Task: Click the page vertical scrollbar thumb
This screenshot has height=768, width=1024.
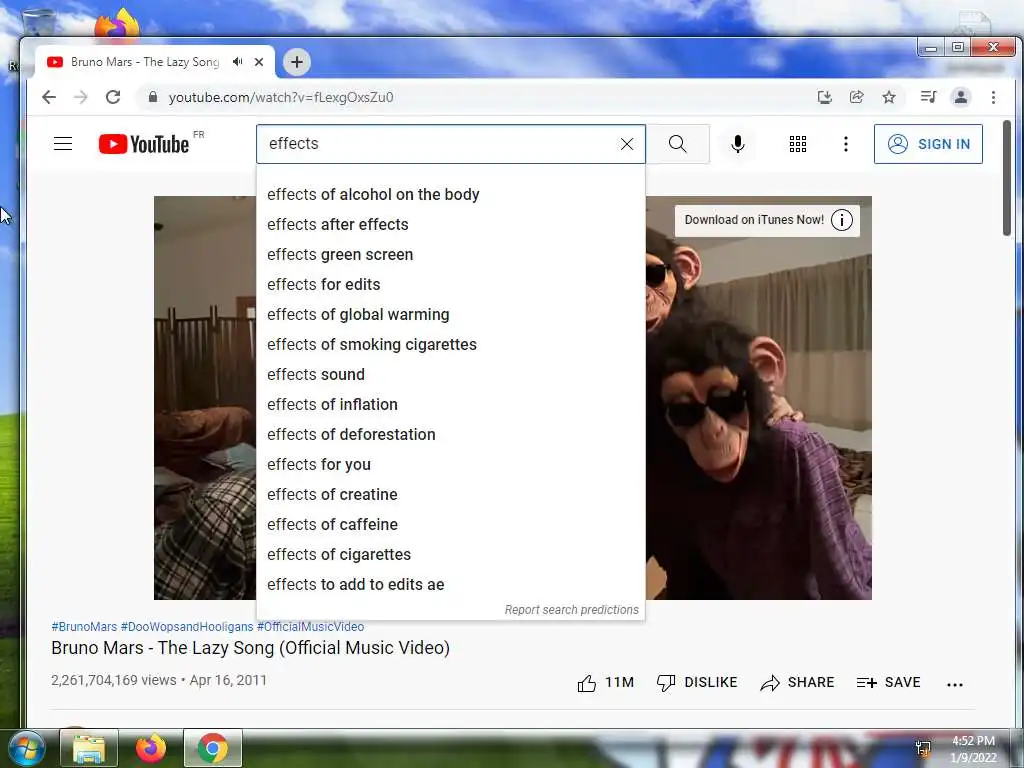Action: coord(1007,178)
